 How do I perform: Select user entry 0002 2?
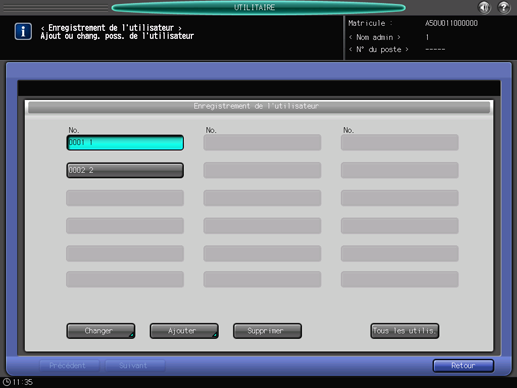(125, 170)
